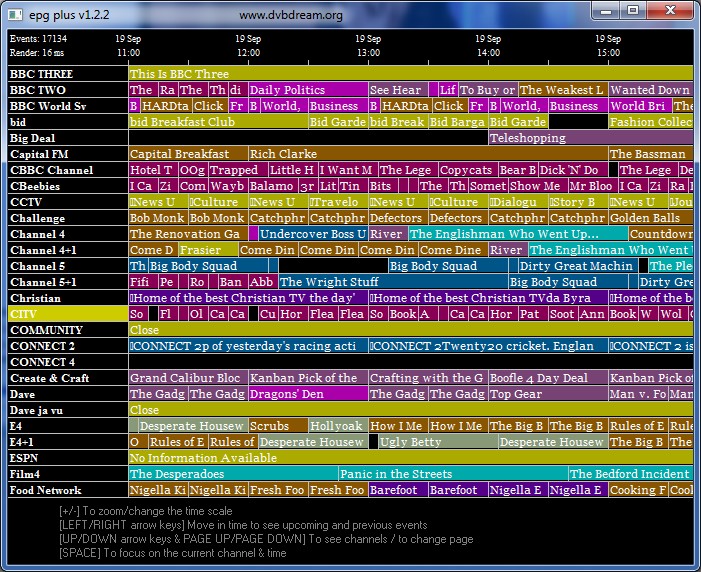This screenshot has width=701, height=572.
Task: Click 'Undercover Boss U' on Channel 4
Action: [313, 234]
